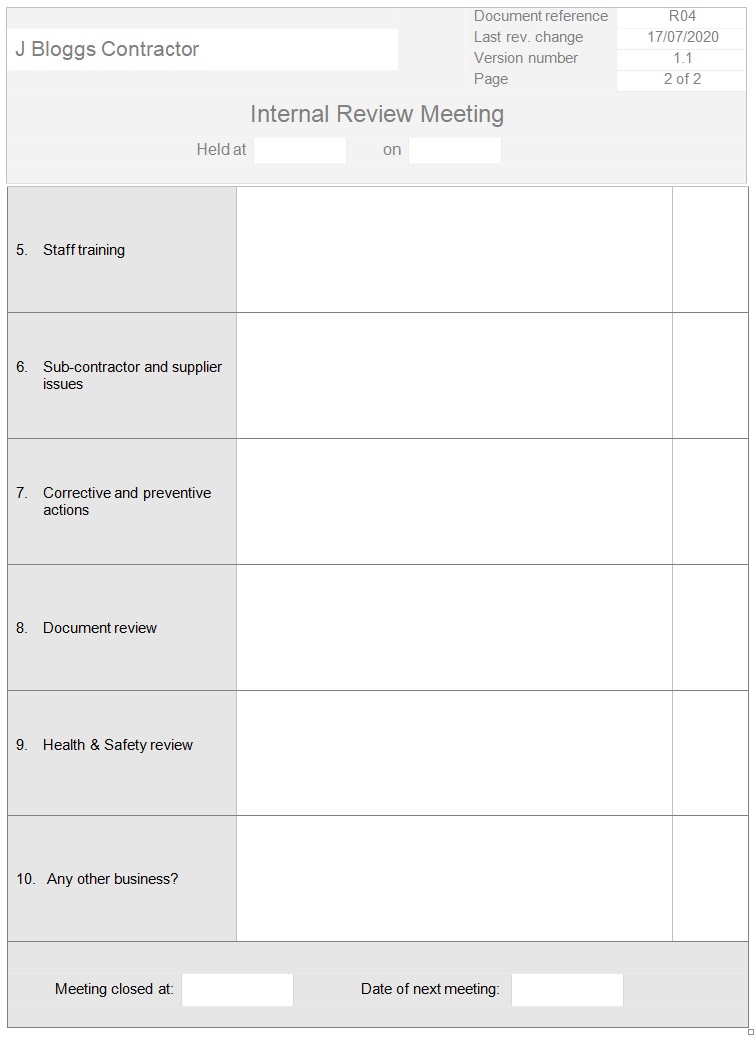Click the last revision date 17/07/2020
This screenshot has width=755, height=1046.
(682, 37)
